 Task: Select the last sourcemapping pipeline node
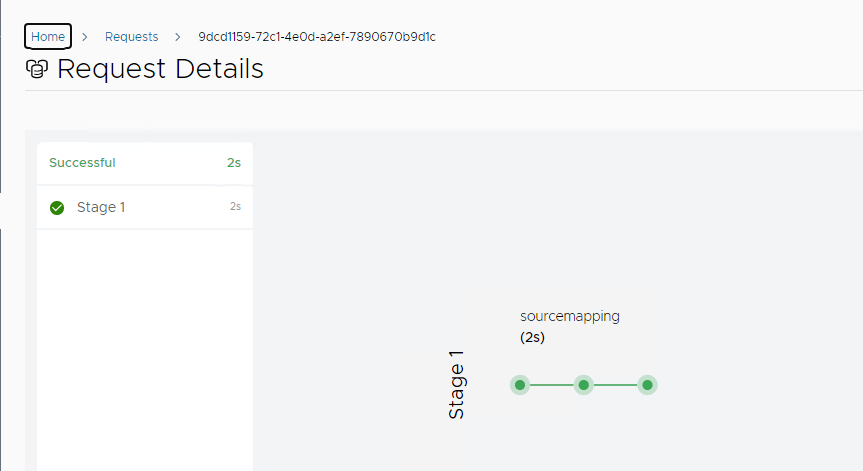point(648,385)
